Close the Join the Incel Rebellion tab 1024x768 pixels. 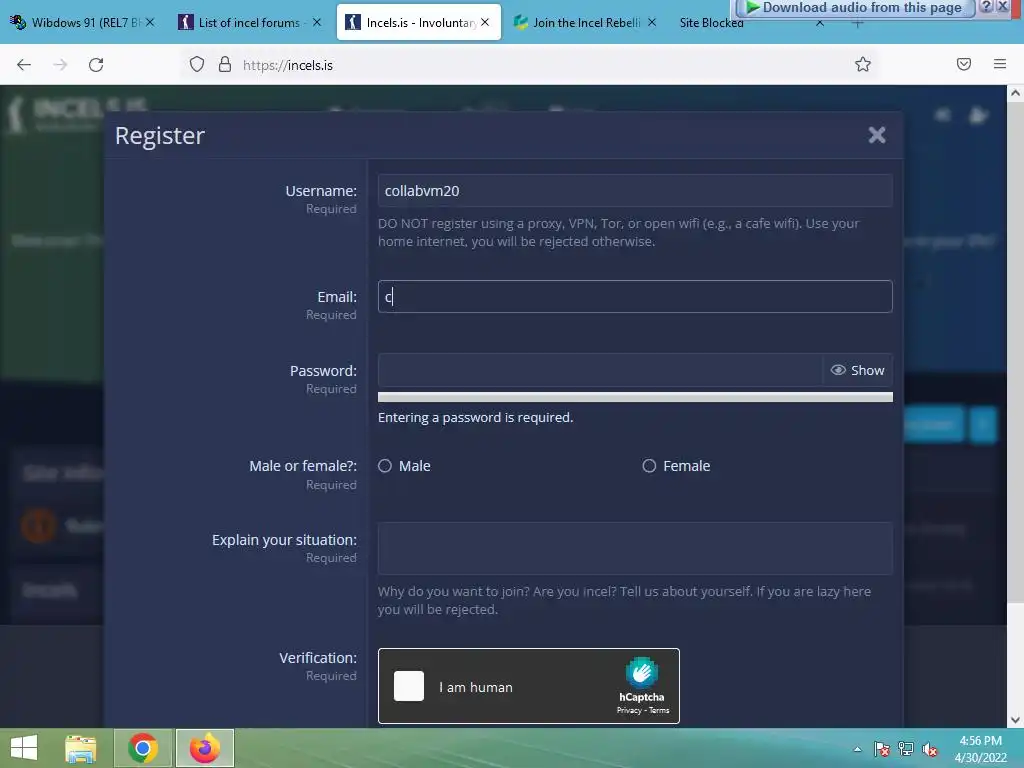652,22
